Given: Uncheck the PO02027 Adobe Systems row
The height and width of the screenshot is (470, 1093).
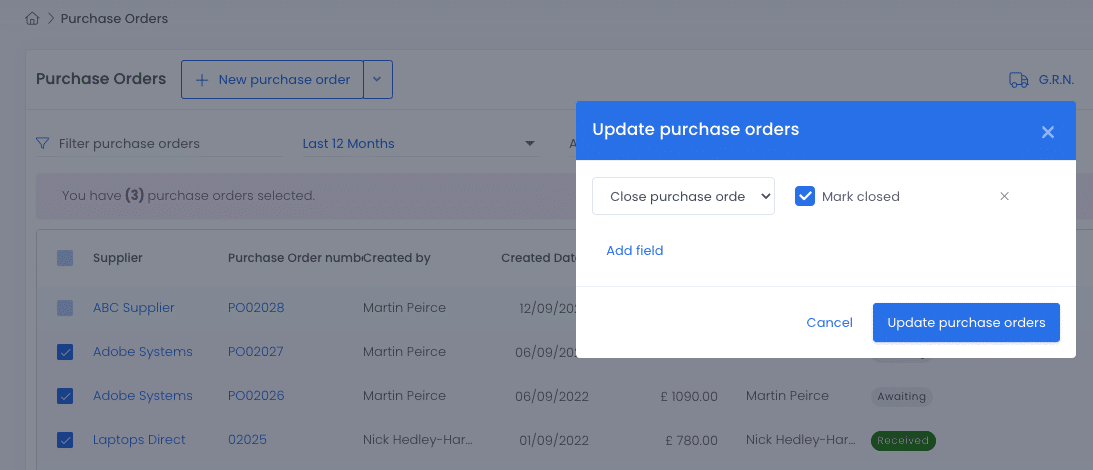Looking at the screenshot, I should click(x=65, y=352).
